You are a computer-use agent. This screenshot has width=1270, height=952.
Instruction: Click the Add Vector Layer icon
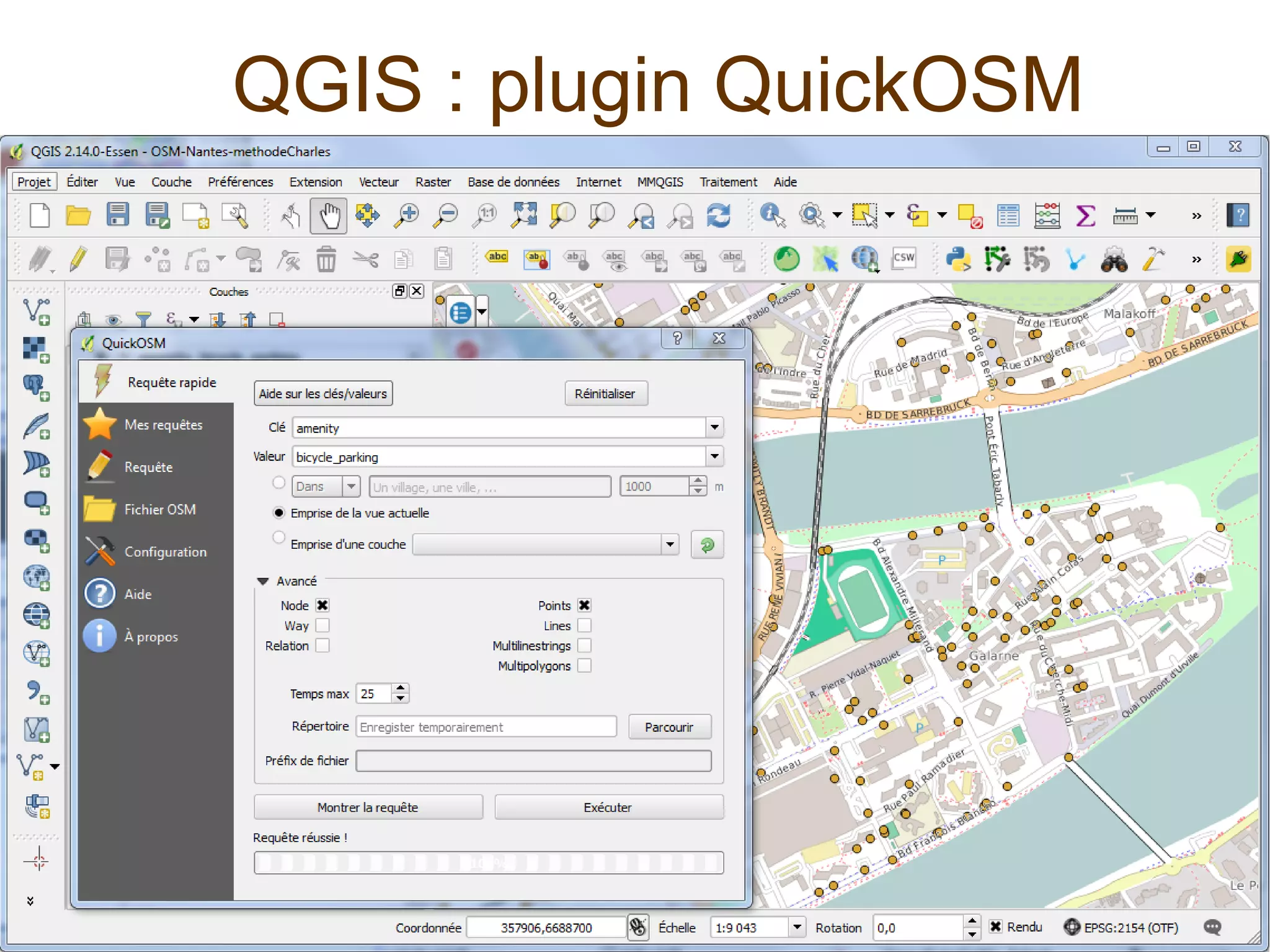pos(37,311)
